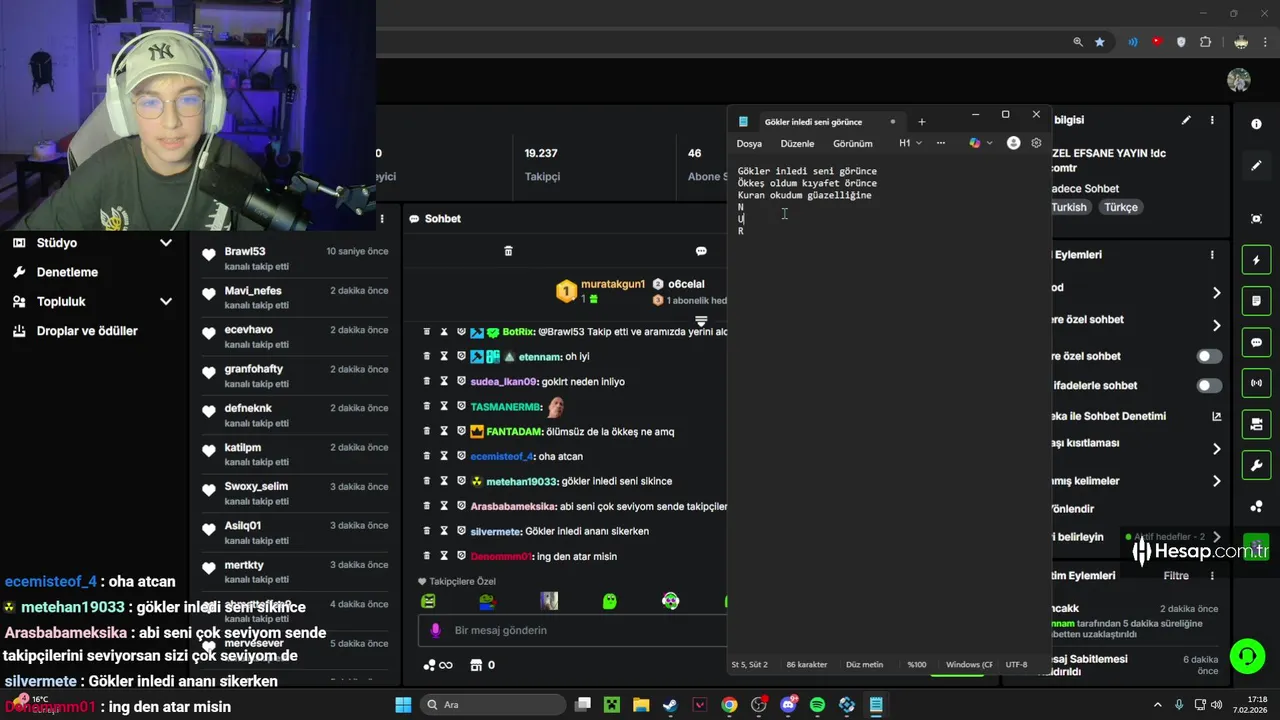Open H1 heading dropdown in Notepad
The width and height of the screenshot is (1280, 720).
pyautogui.click(x=910, y=143)
